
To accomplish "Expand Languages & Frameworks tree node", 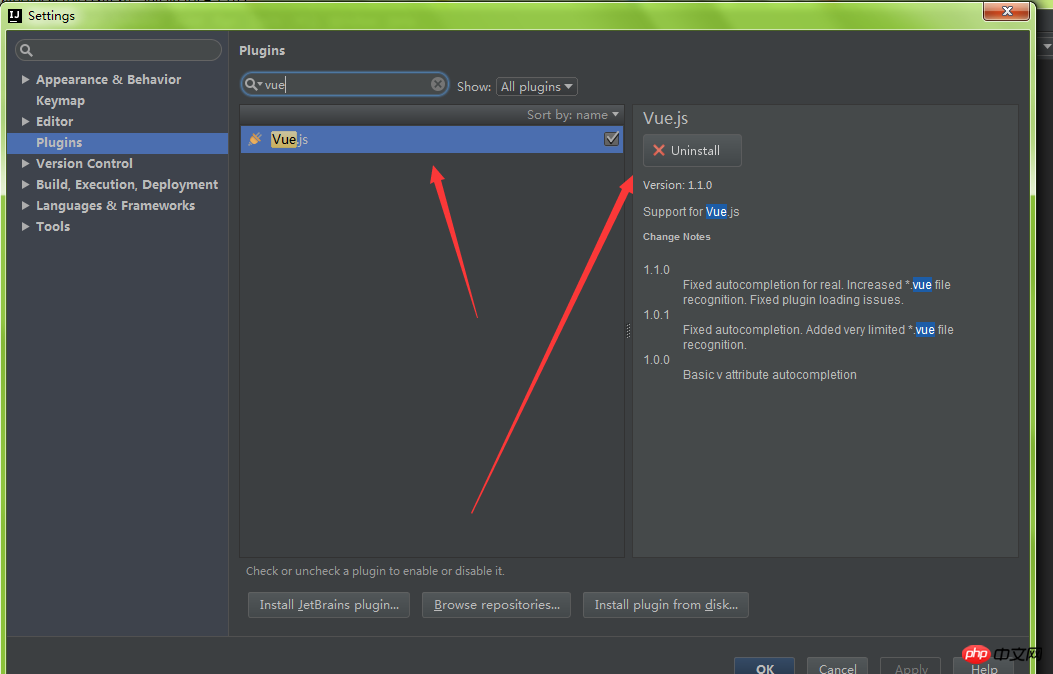I will tap(26, 205).
